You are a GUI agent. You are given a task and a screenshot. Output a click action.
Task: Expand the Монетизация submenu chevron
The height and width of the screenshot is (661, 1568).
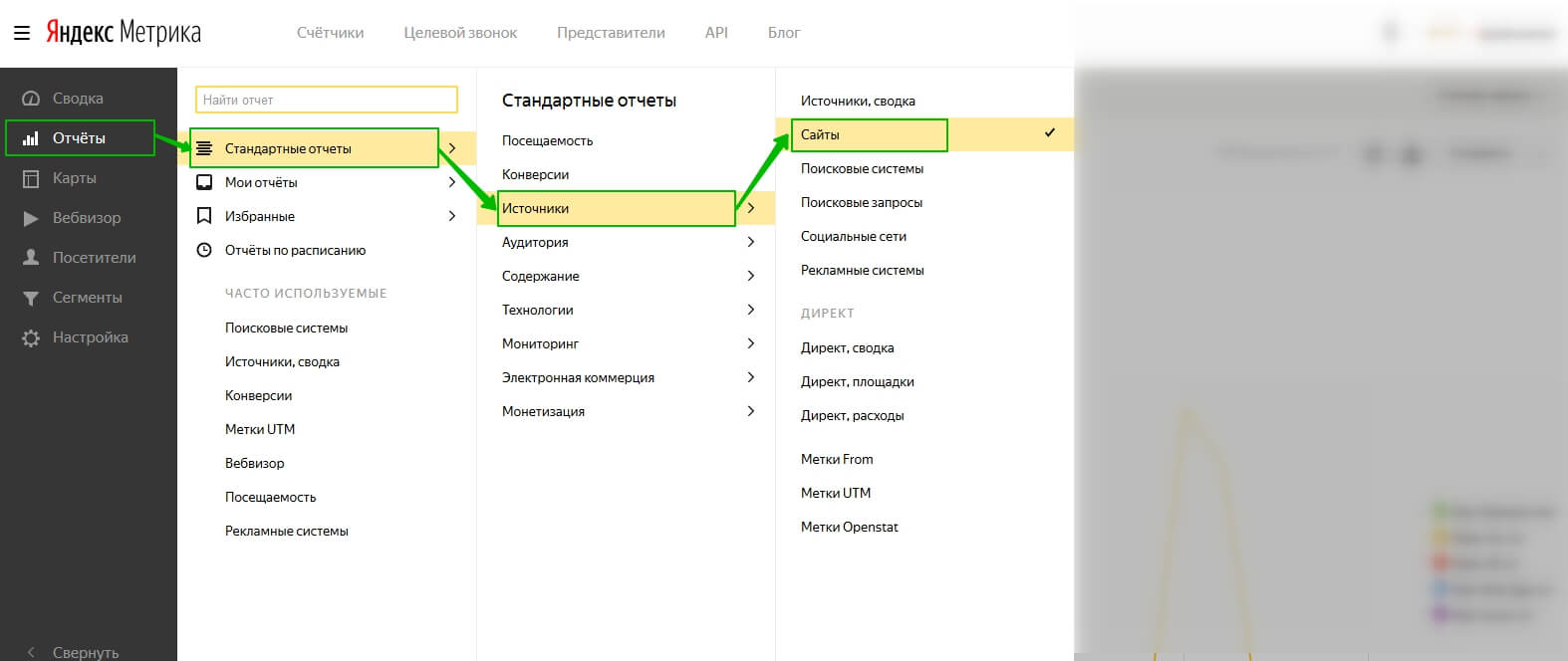tap(751, 411)
